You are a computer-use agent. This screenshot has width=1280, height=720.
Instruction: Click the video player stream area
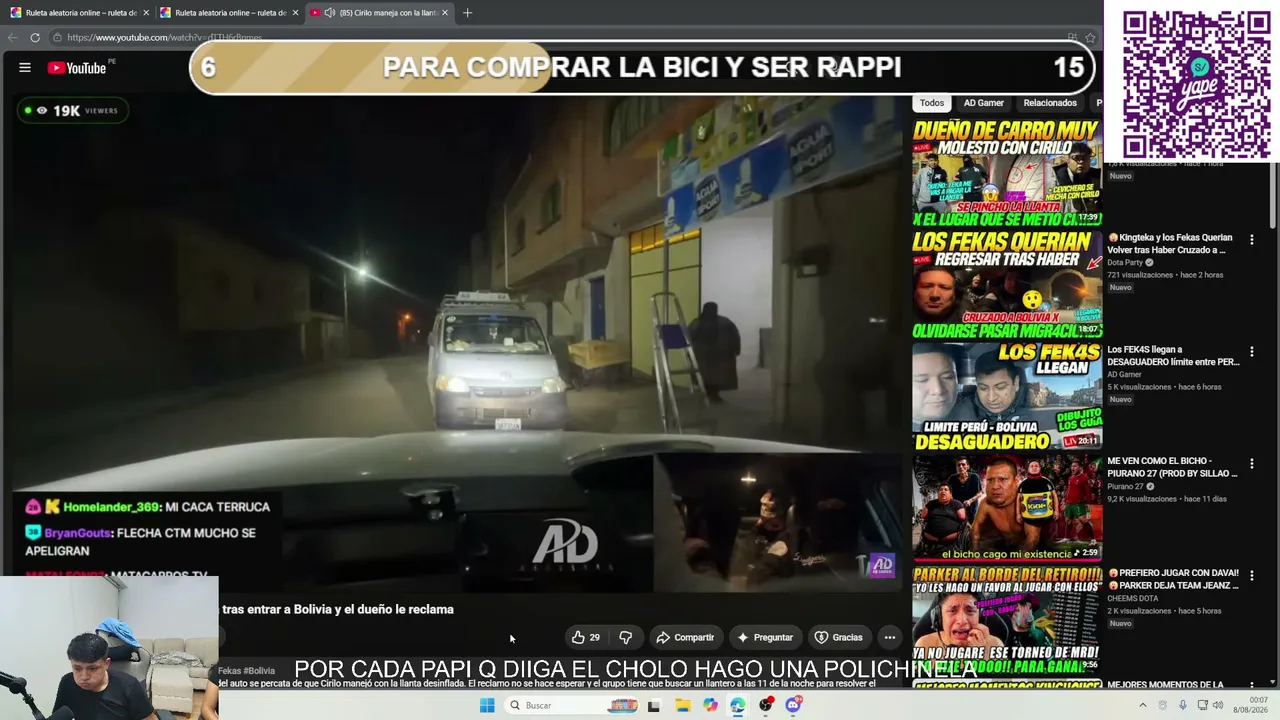[456, 345]
